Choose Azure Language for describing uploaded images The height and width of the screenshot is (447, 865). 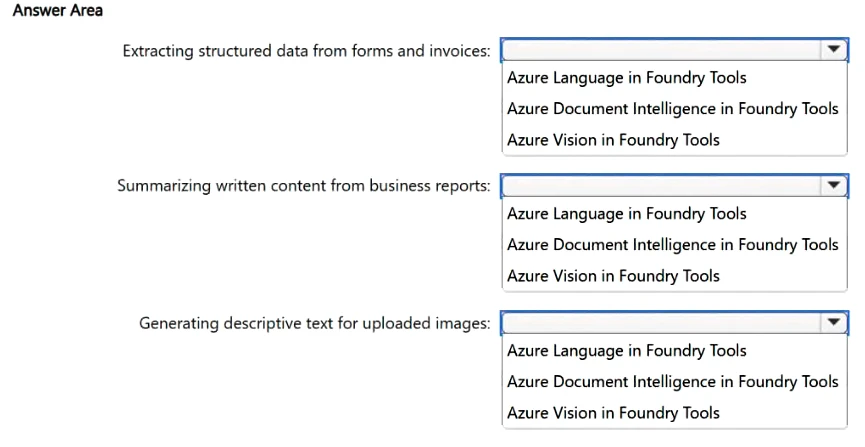[626, 351]
